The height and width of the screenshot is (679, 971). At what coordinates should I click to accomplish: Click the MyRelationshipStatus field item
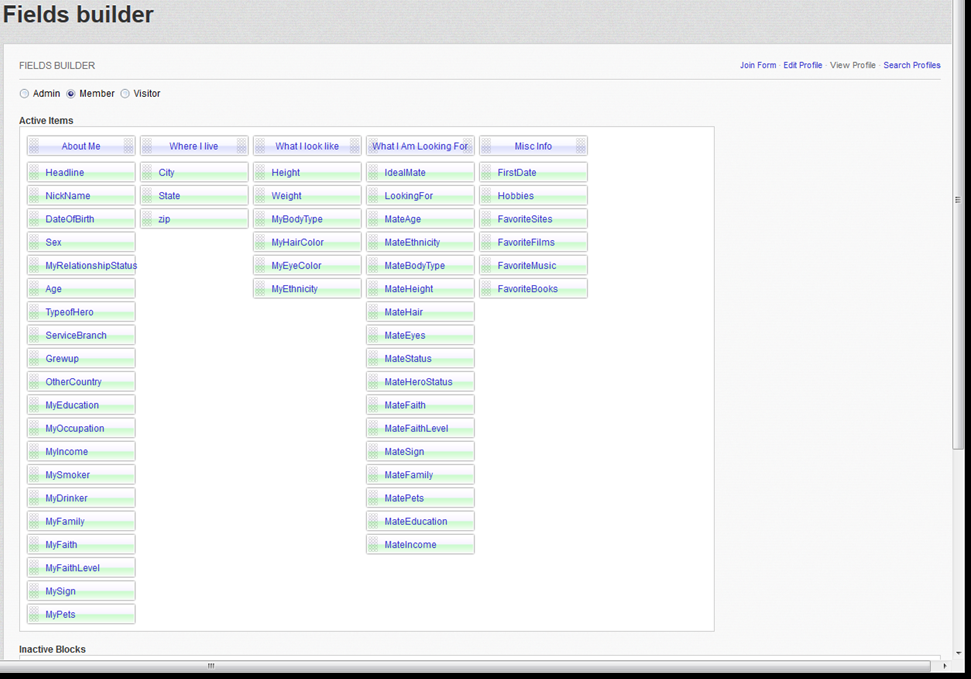88,266
